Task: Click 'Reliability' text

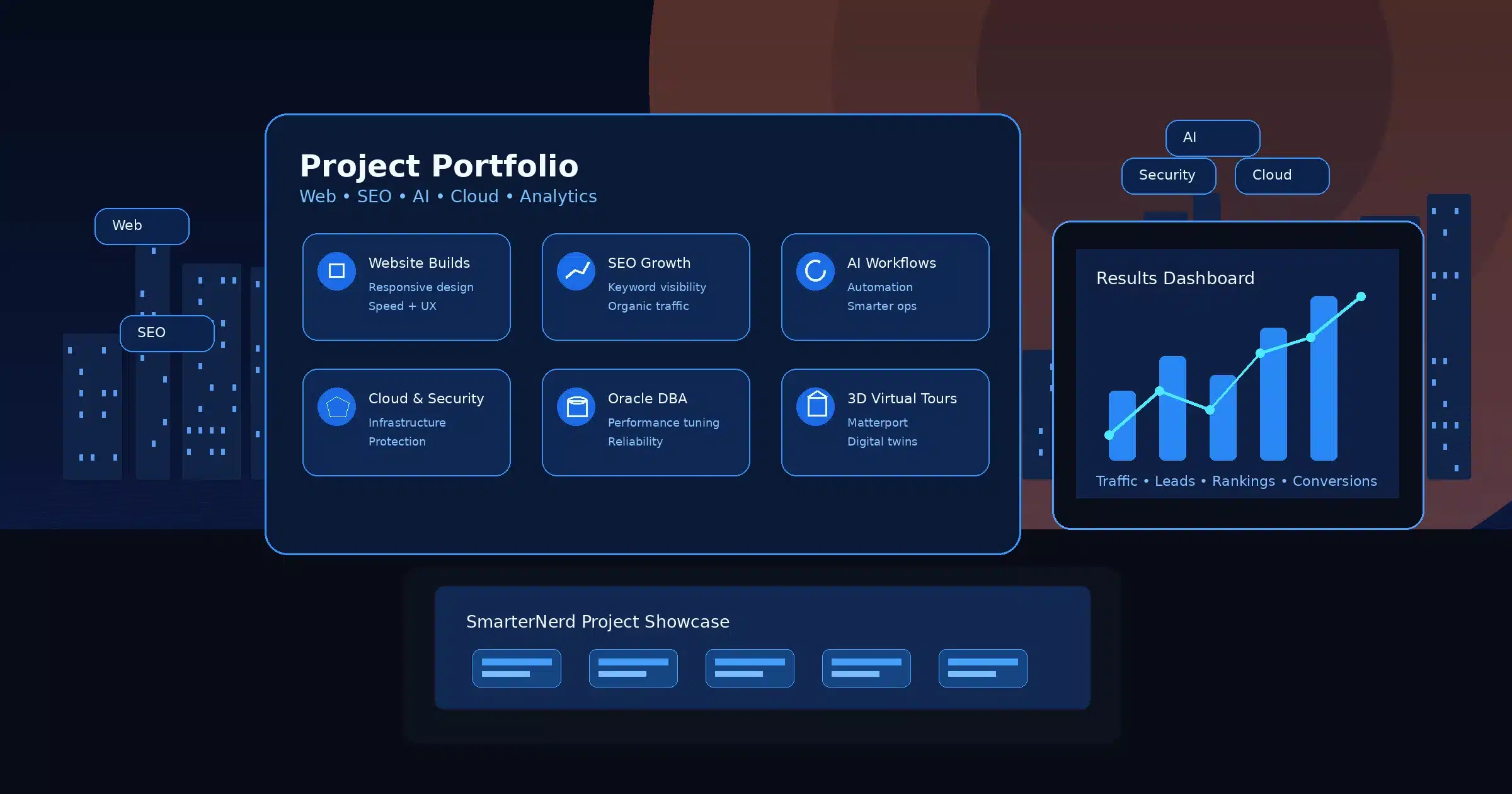Action: (x=635, y=442)
